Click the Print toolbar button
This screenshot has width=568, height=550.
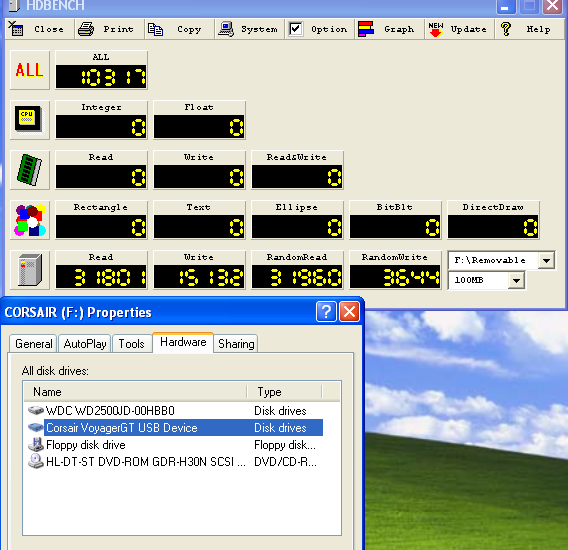(x=109, y=29)
